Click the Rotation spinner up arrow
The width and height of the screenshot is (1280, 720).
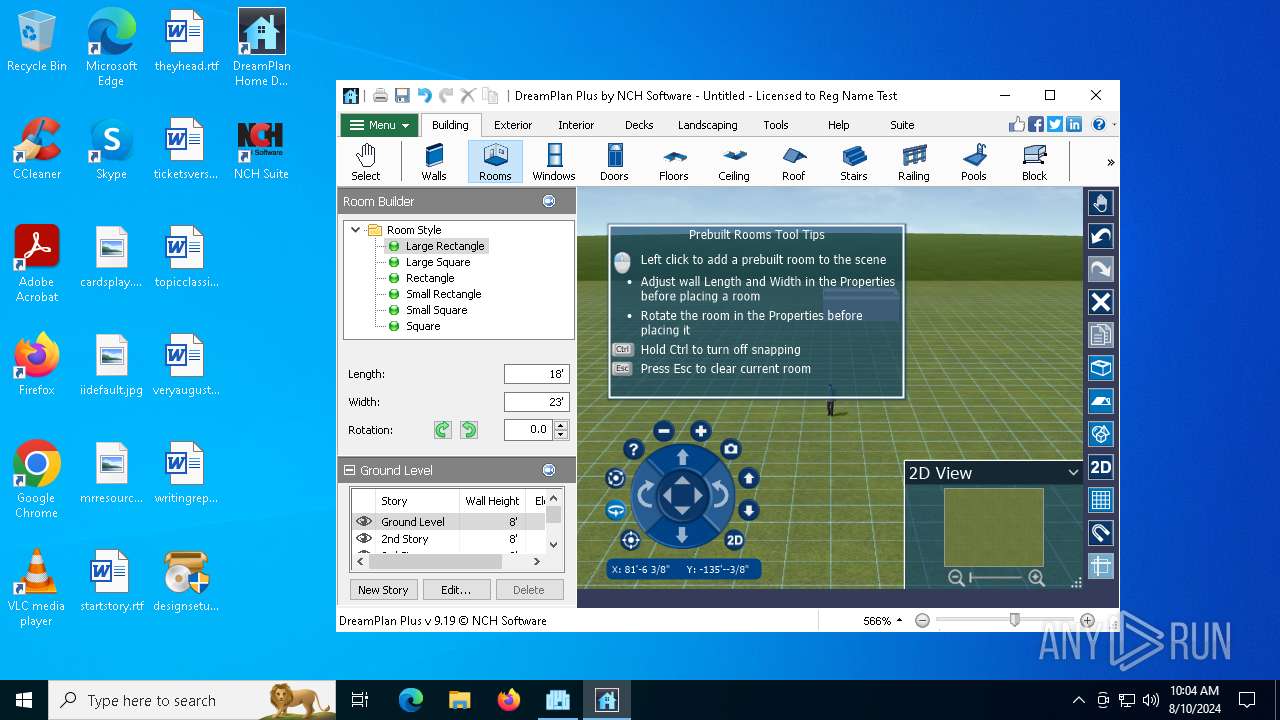click(x=560, y=425)
